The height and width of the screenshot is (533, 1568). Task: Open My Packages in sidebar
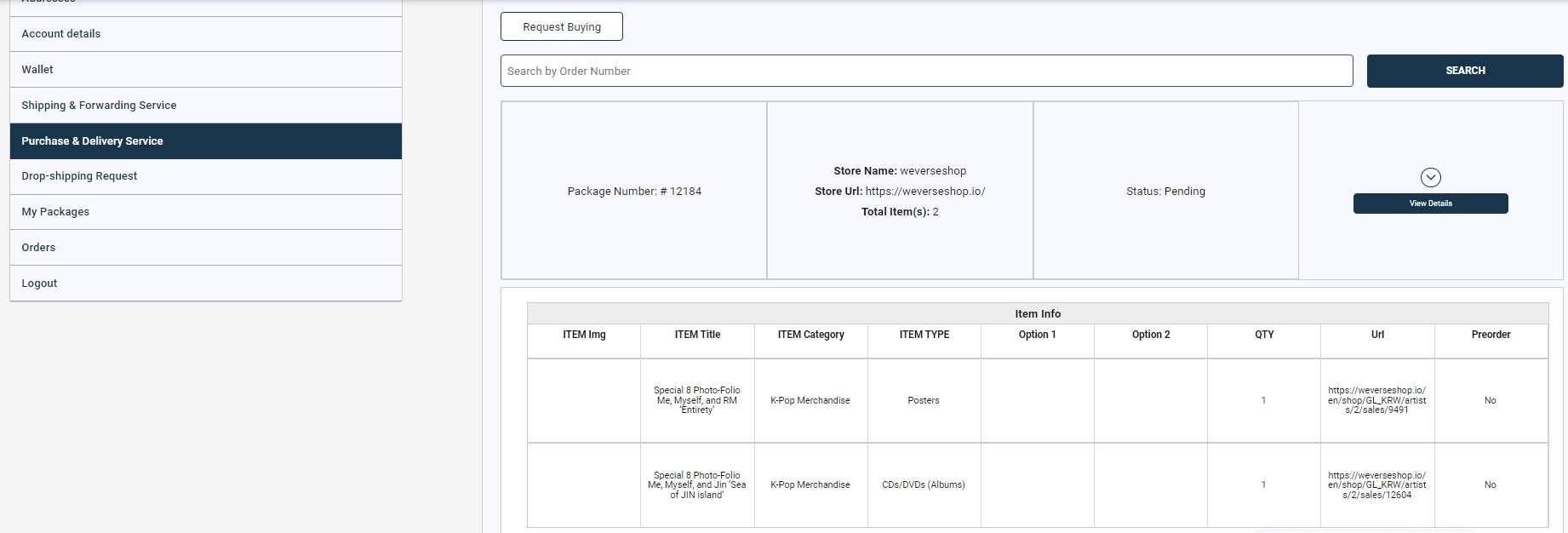tap(55, 212)
